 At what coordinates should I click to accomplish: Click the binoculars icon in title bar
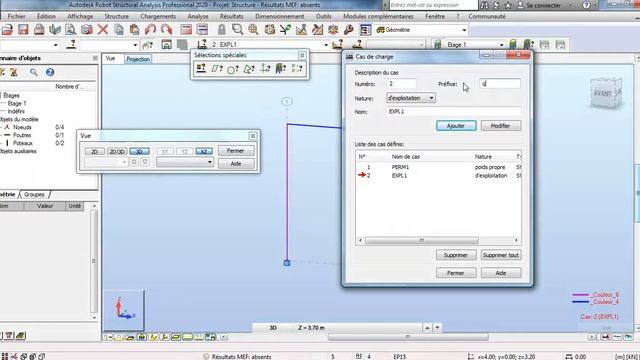click(x=484, y=5)
